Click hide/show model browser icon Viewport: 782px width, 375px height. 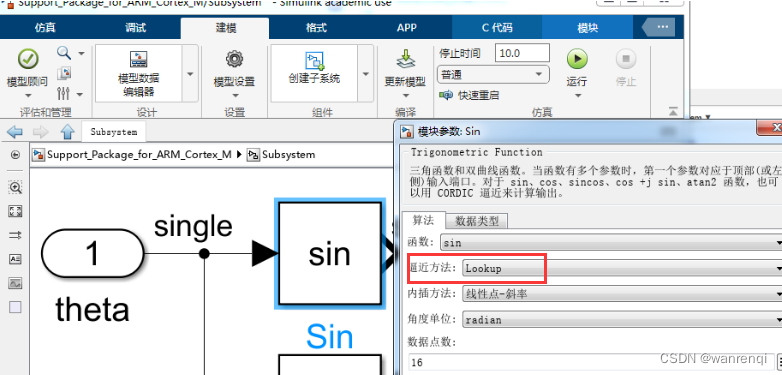coord(15,155)
